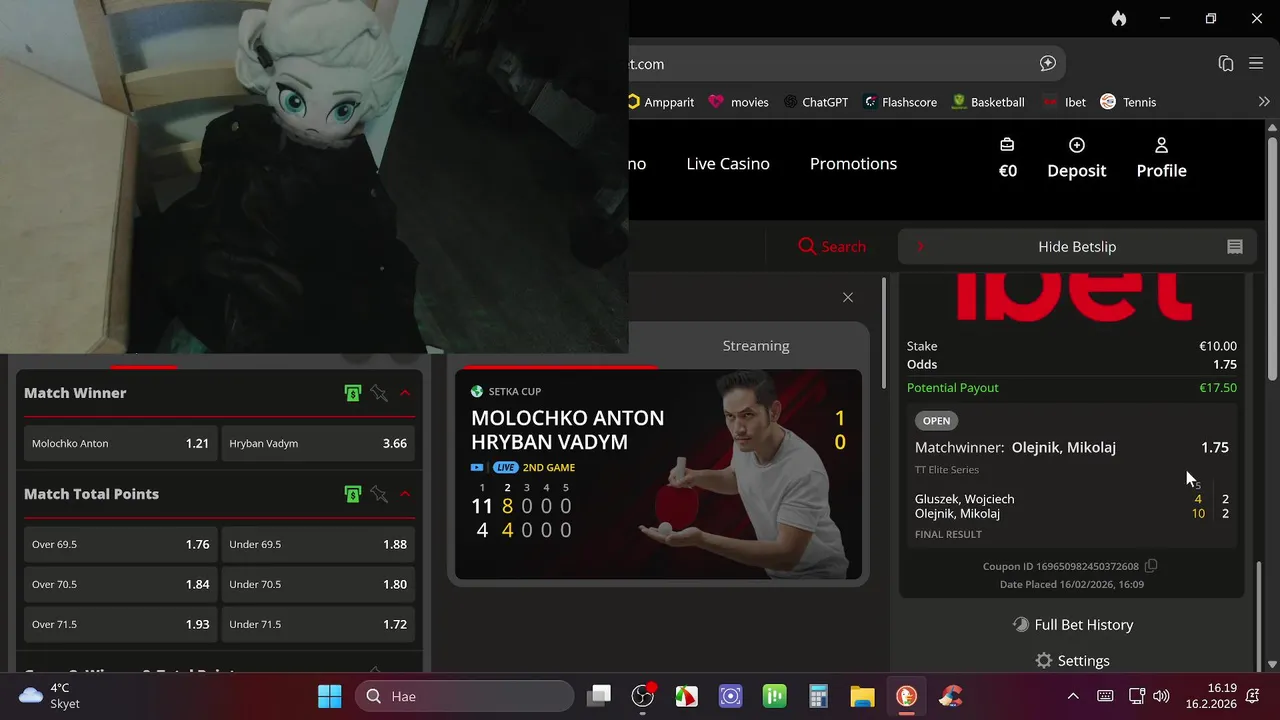The width and height of the screenshot is (1280, 720).
Task: Bet on Hryban Vadym at 3.66
Action: pyautogui.click(x=318, y=443)
